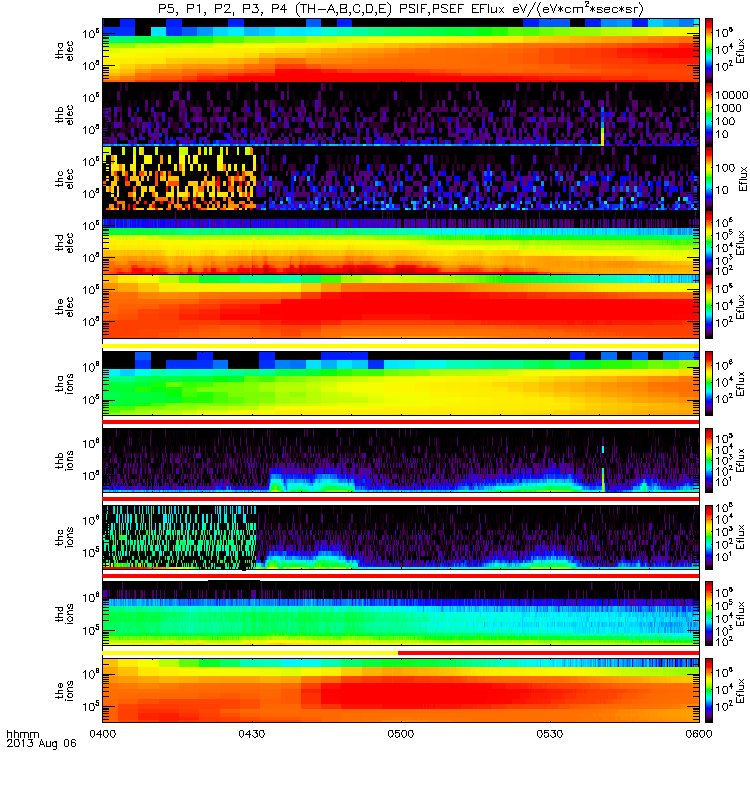Screen dimensions: 750x800
Task: Click the the ions spectrogram panel
Action: pos(401,690)
